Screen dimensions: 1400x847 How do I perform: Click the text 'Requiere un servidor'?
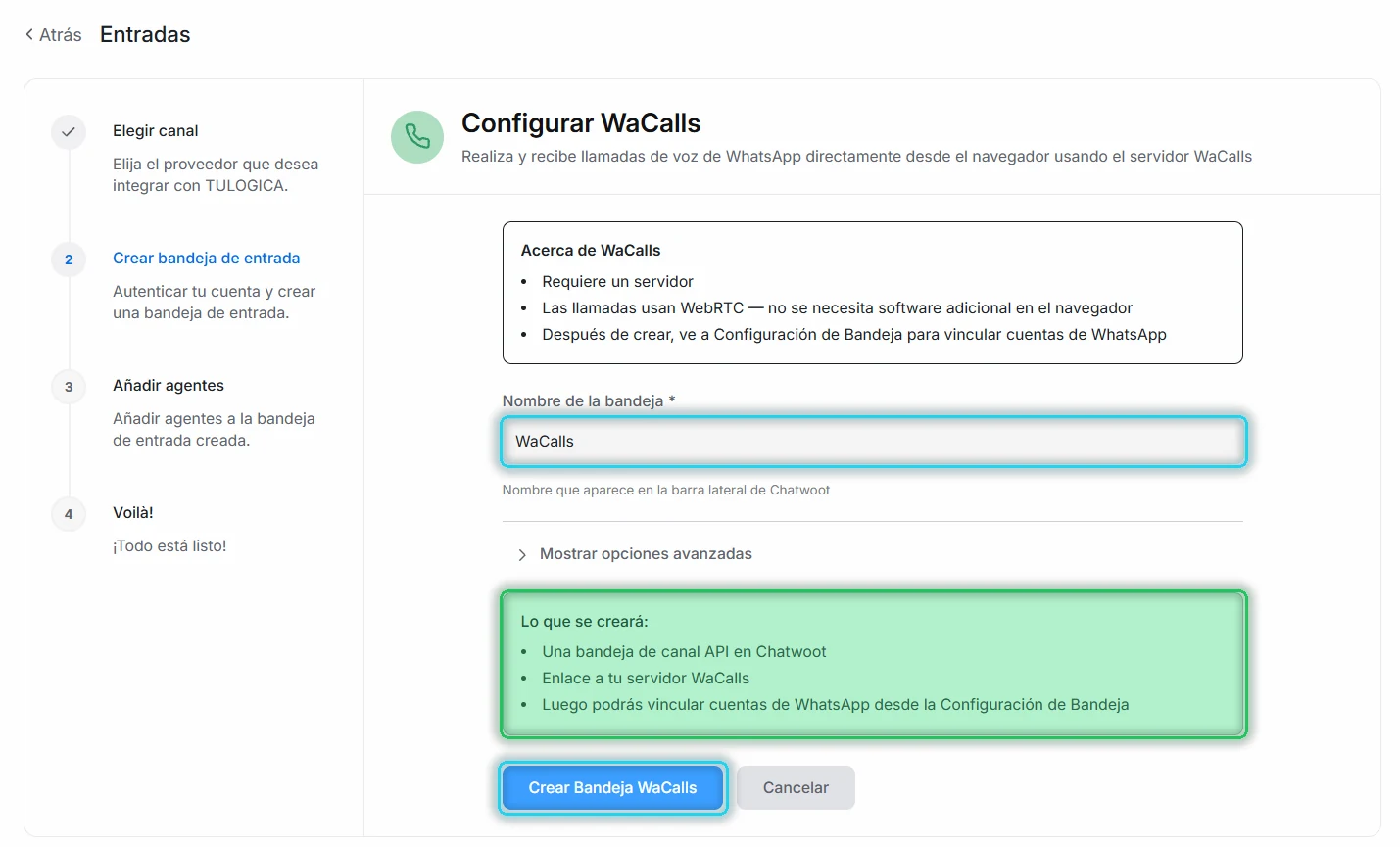click(617, 282)
